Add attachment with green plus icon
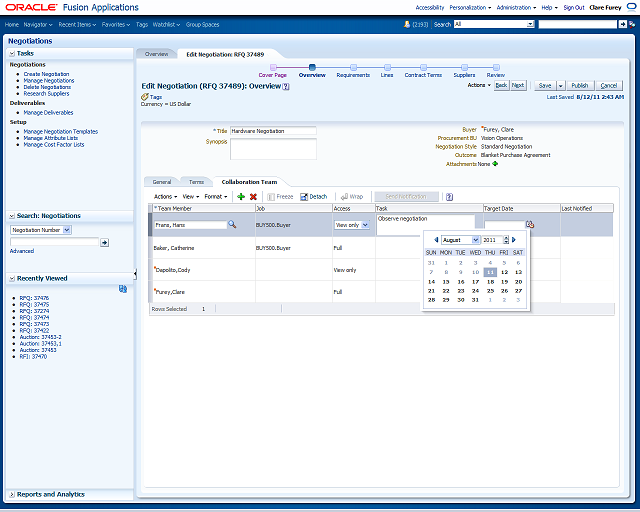The image size is (640, 512). click(x=495, y=164)
